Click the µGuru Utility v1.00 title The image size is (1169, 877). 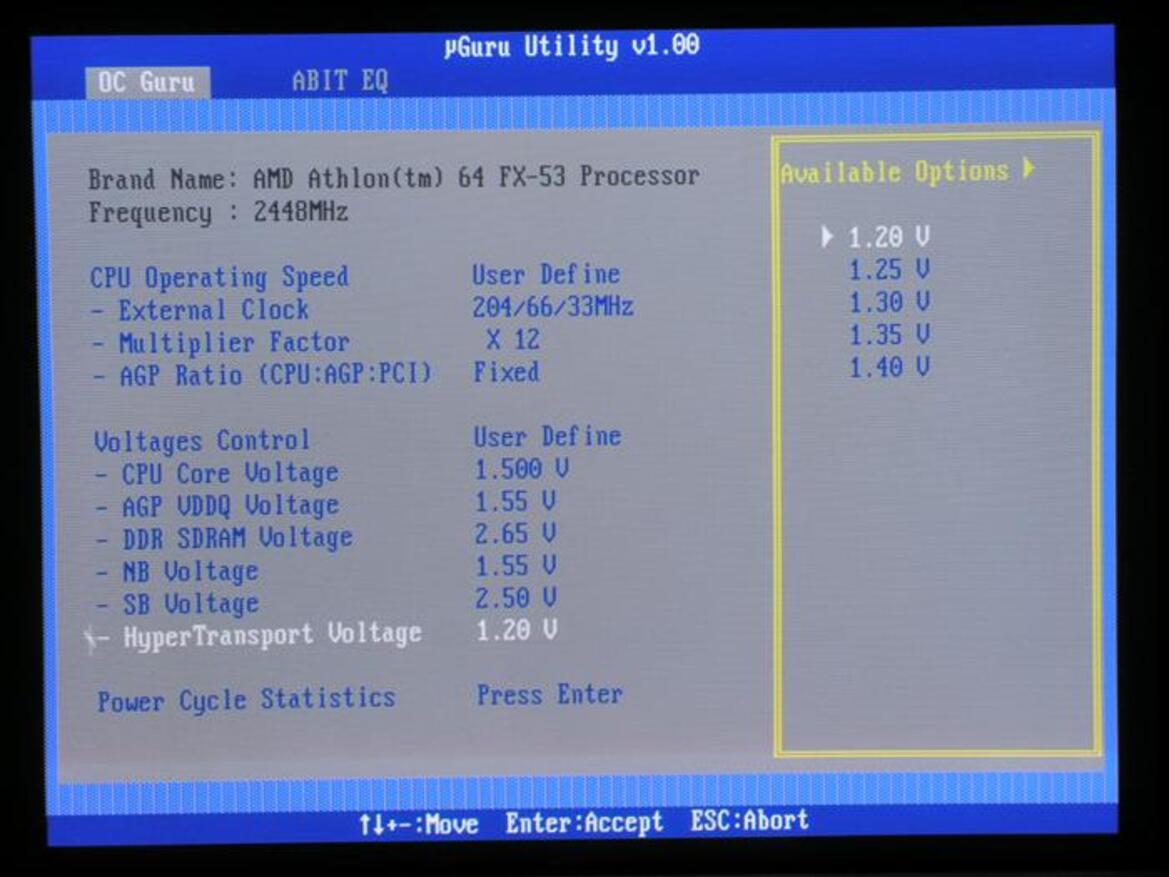pos(572,46)
